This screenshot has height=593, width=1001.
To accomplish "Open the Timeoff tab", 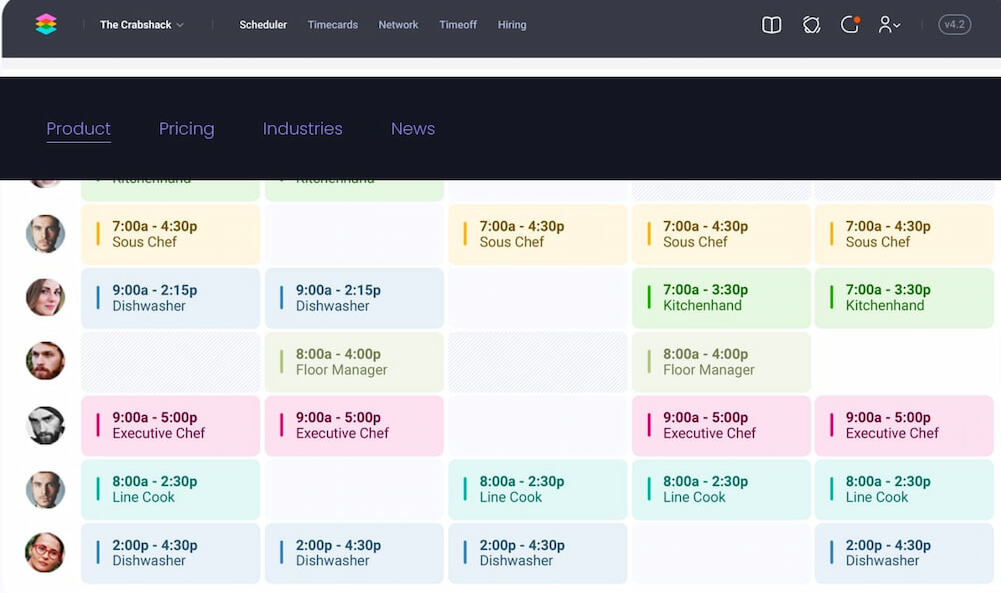I will coord(458,25).
